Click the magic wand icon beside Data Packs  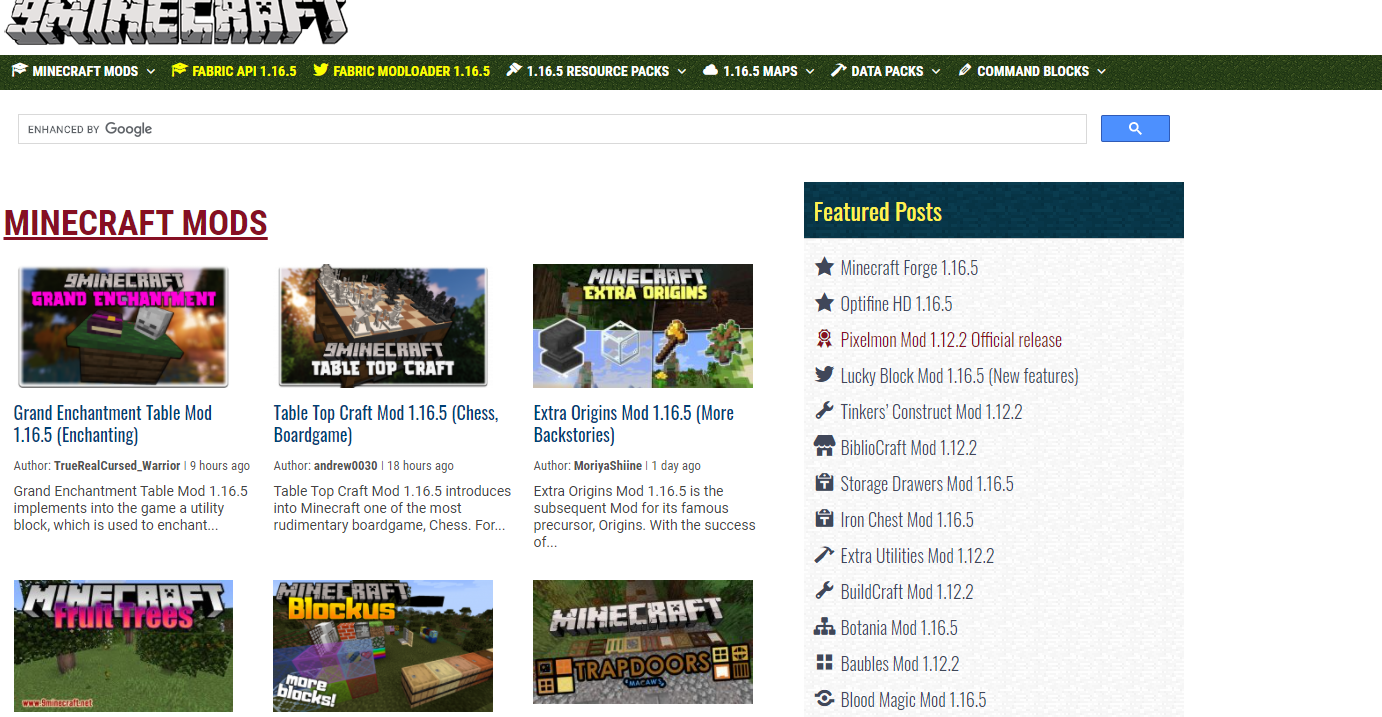coord(839,70)
